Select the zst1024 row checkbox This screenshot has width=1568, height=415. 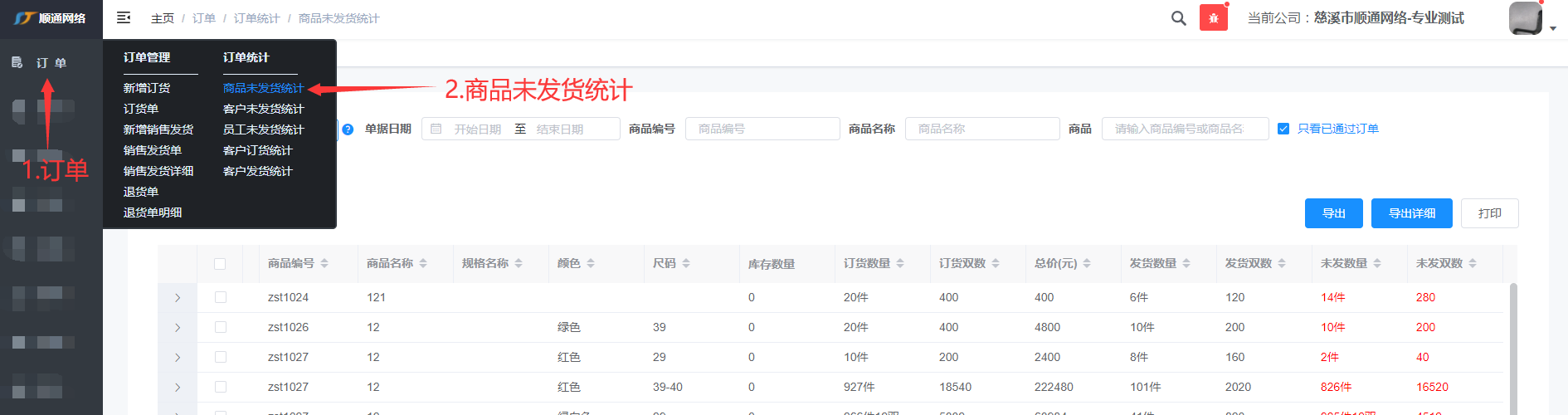[x=220, y=297]
